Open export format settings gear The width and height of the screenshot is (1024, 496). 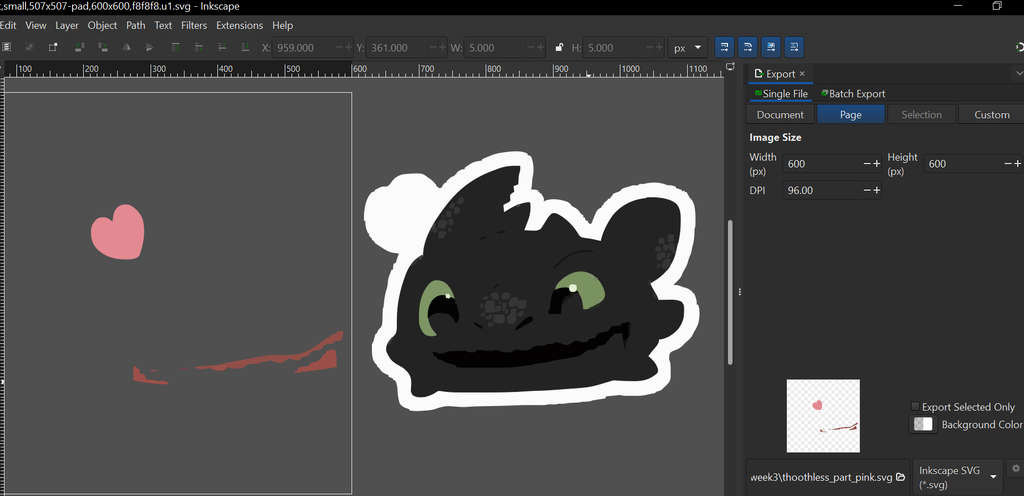click(x=1016, y=468)
